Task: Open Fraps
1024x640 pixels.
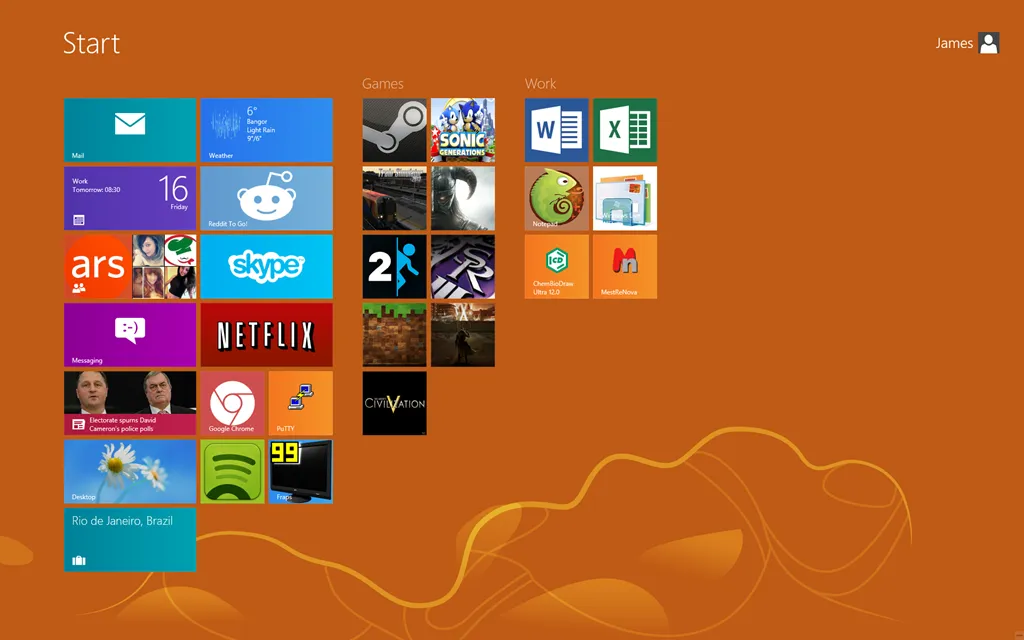Action: 300,471
